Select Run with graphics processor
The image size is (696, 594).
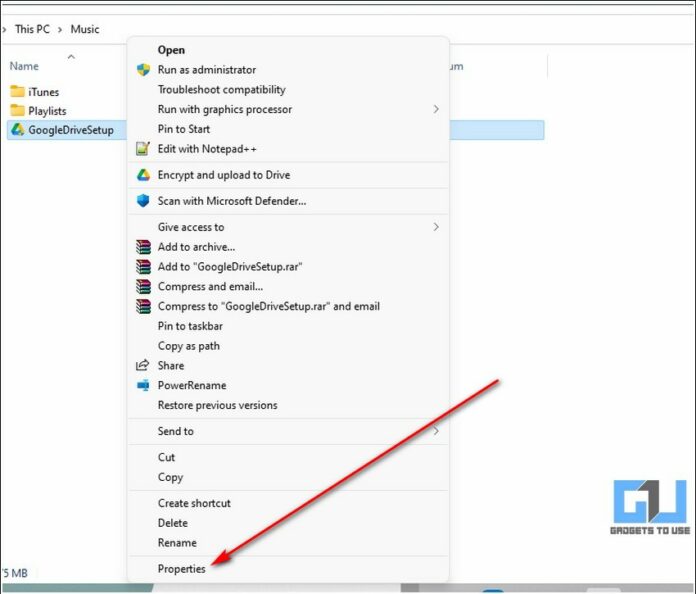coord(225,109)
